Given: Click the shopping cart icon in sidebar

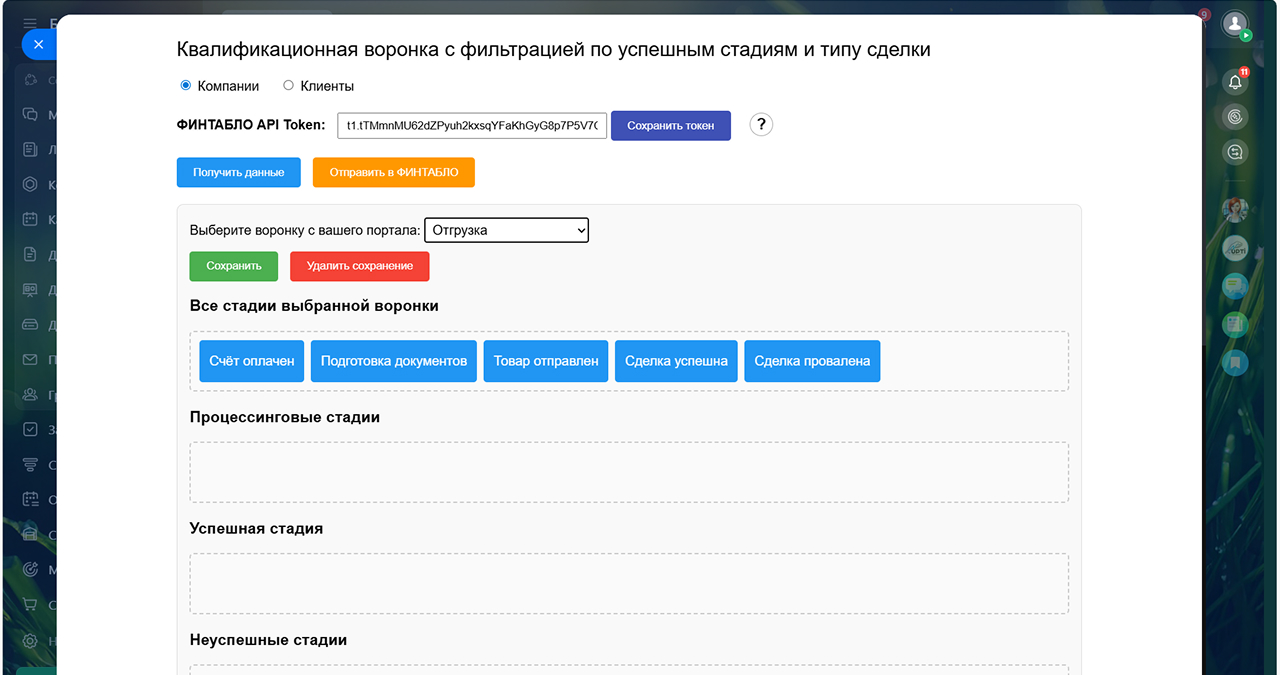Looking at the screenshot, I should tap(30, 605).
